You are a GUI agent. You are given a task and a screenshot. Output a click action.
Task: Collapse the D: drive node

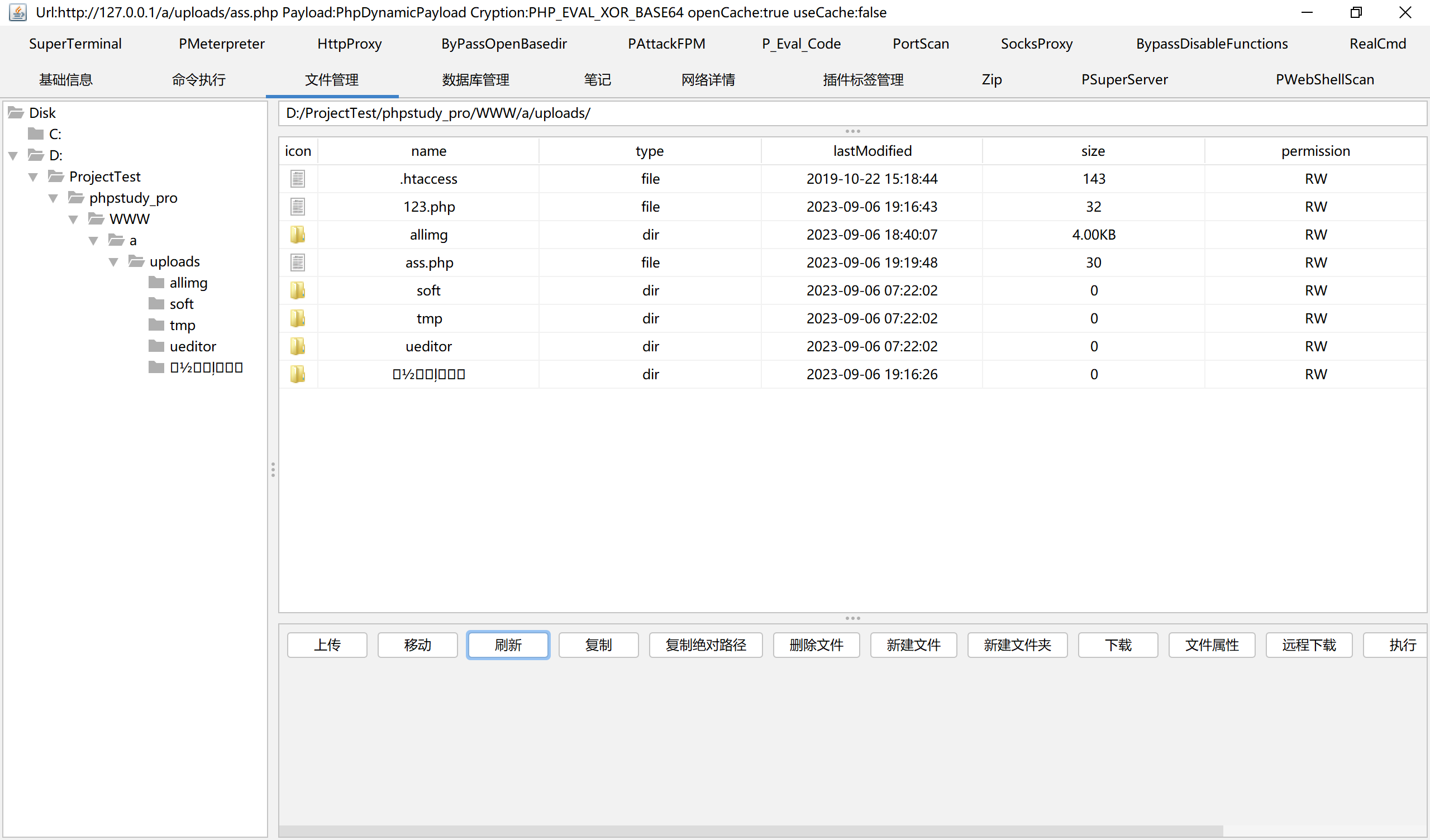13,155
